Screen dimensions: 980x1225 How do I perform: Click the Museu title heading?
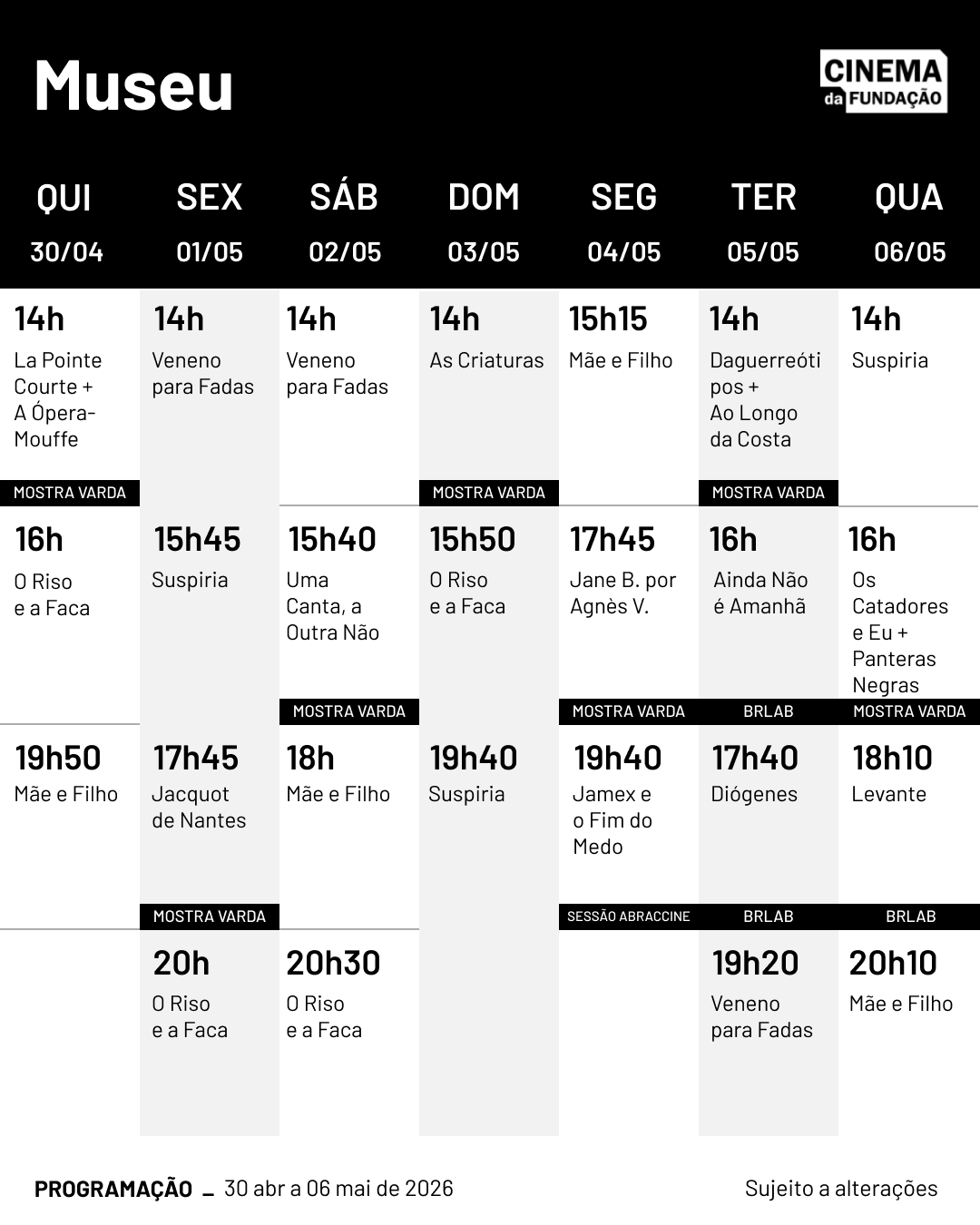[x=134, y=86]
